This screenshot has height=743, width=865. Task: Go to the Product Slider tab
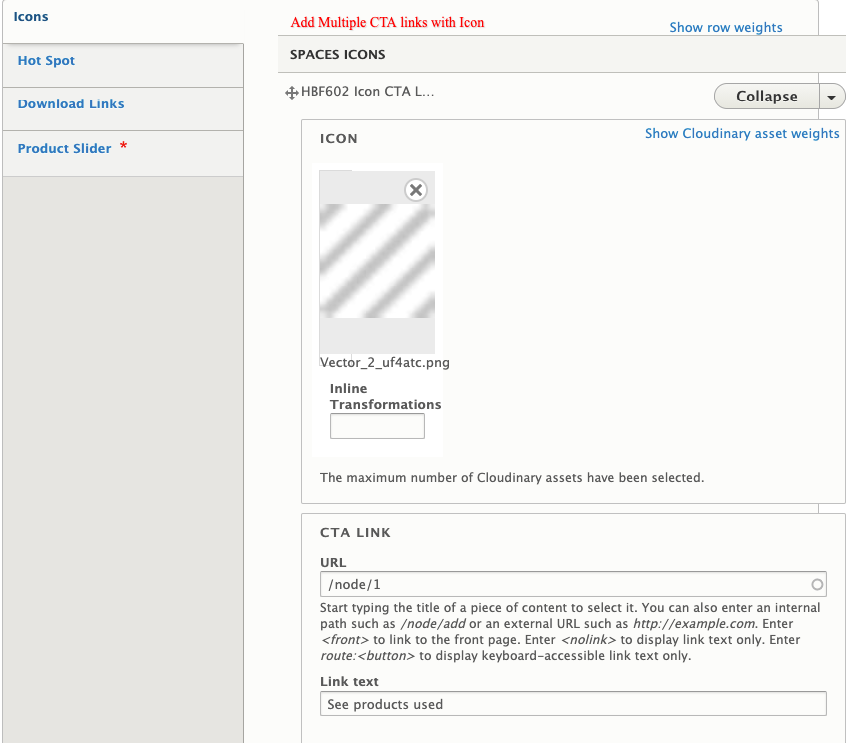coord(65,148)
